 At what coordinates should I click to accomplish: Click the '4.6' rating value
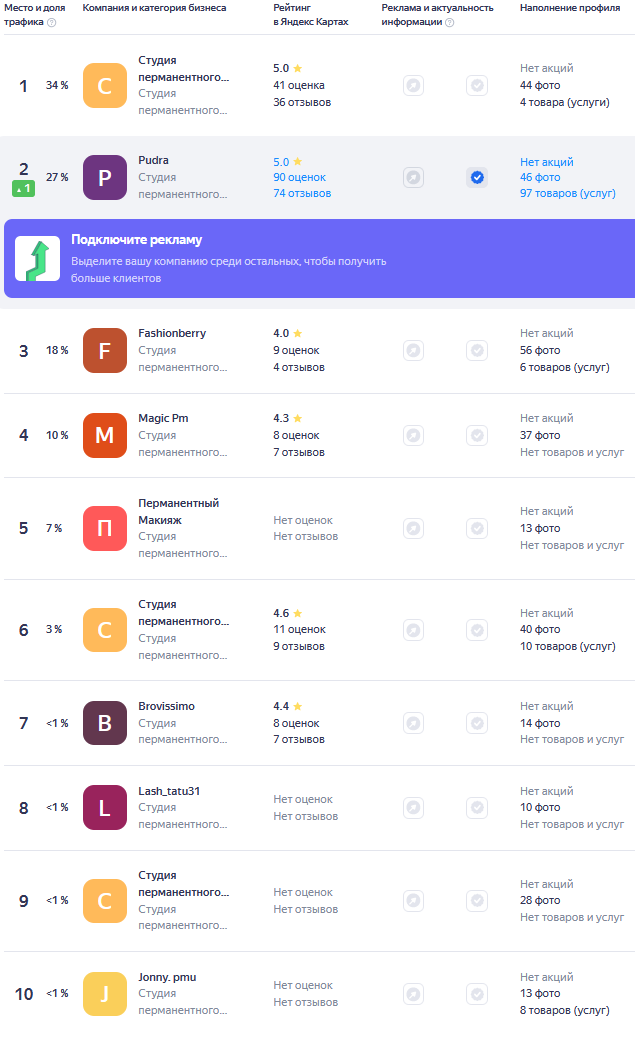281,613
